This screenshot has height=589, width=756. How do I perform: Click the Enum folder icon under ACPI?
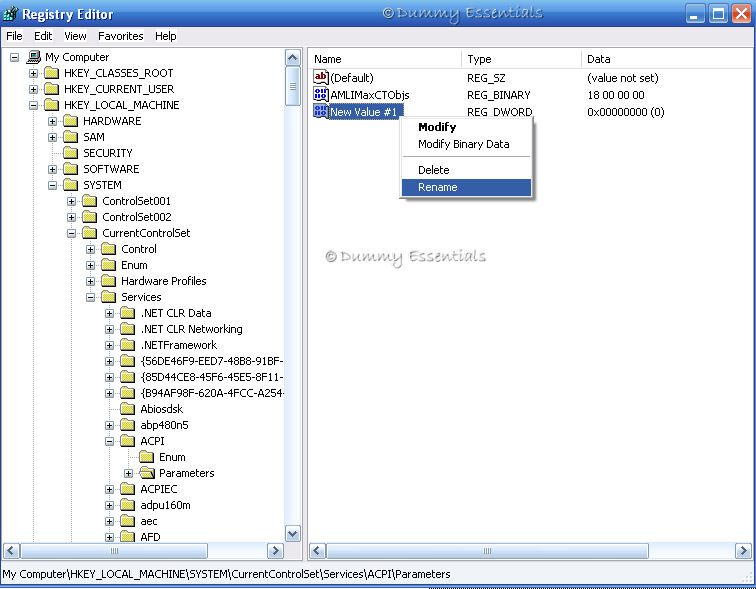147,457
